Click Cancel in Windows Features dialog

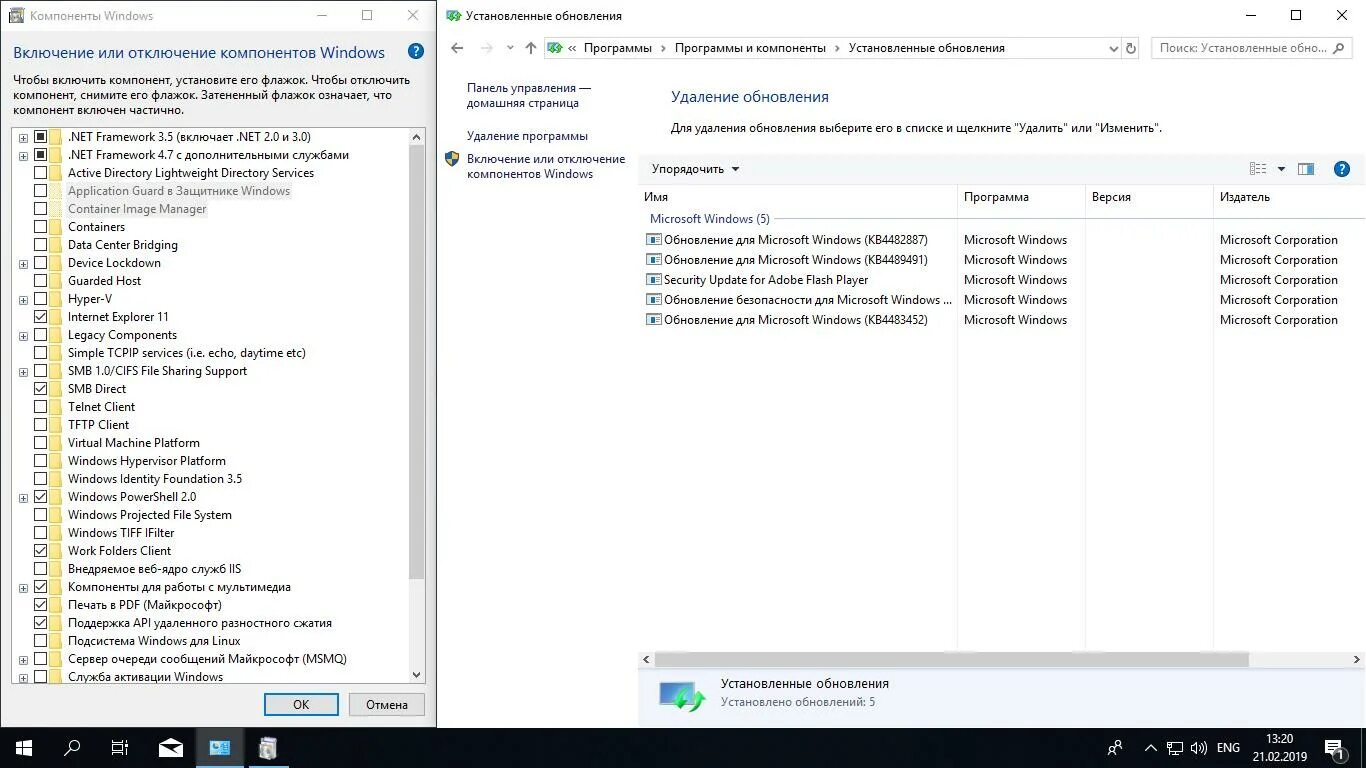coord(386,704)
